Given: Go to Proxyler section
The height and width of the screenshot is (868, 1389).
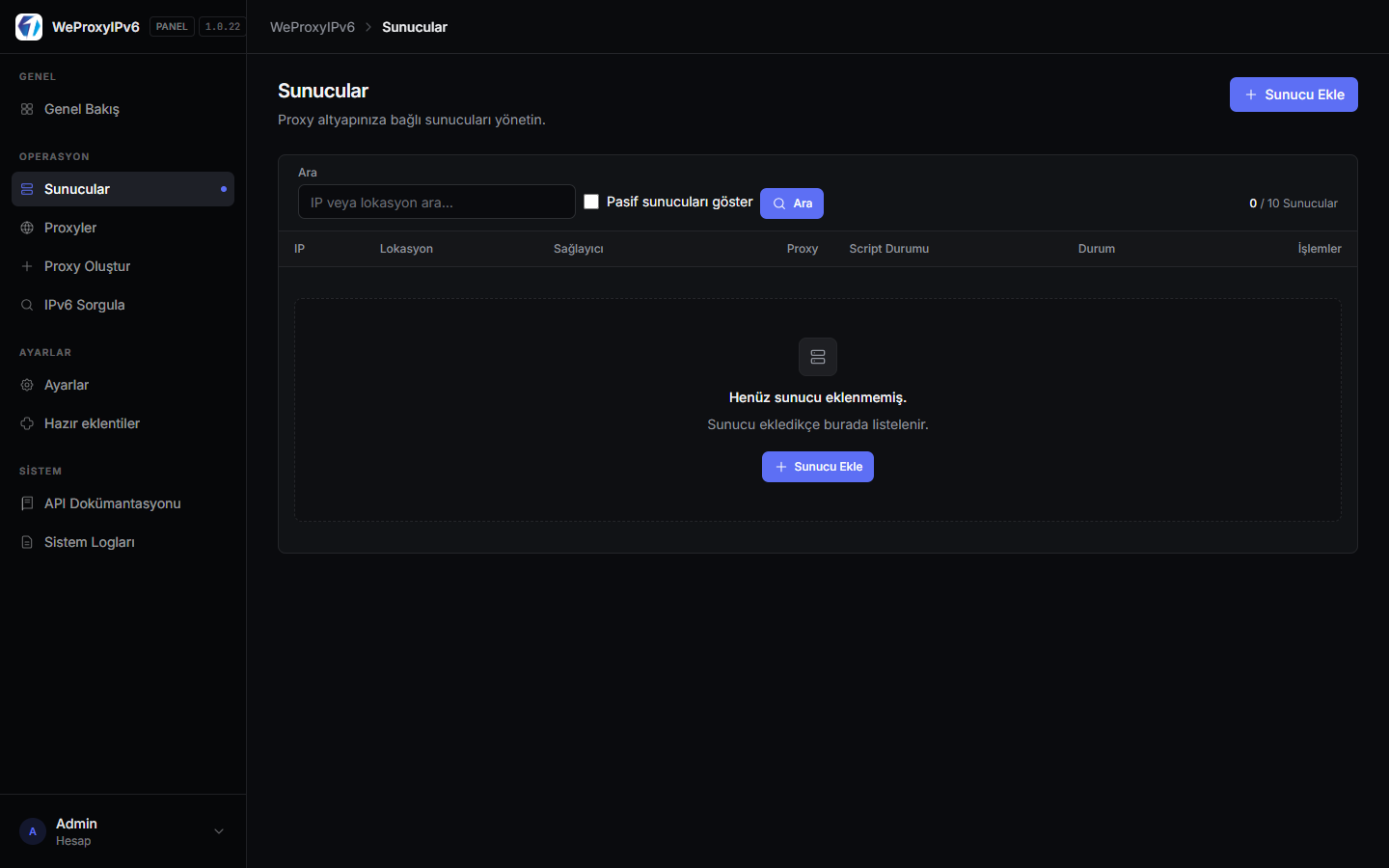Looking at the screenshot, I should [x=123, y=228].
